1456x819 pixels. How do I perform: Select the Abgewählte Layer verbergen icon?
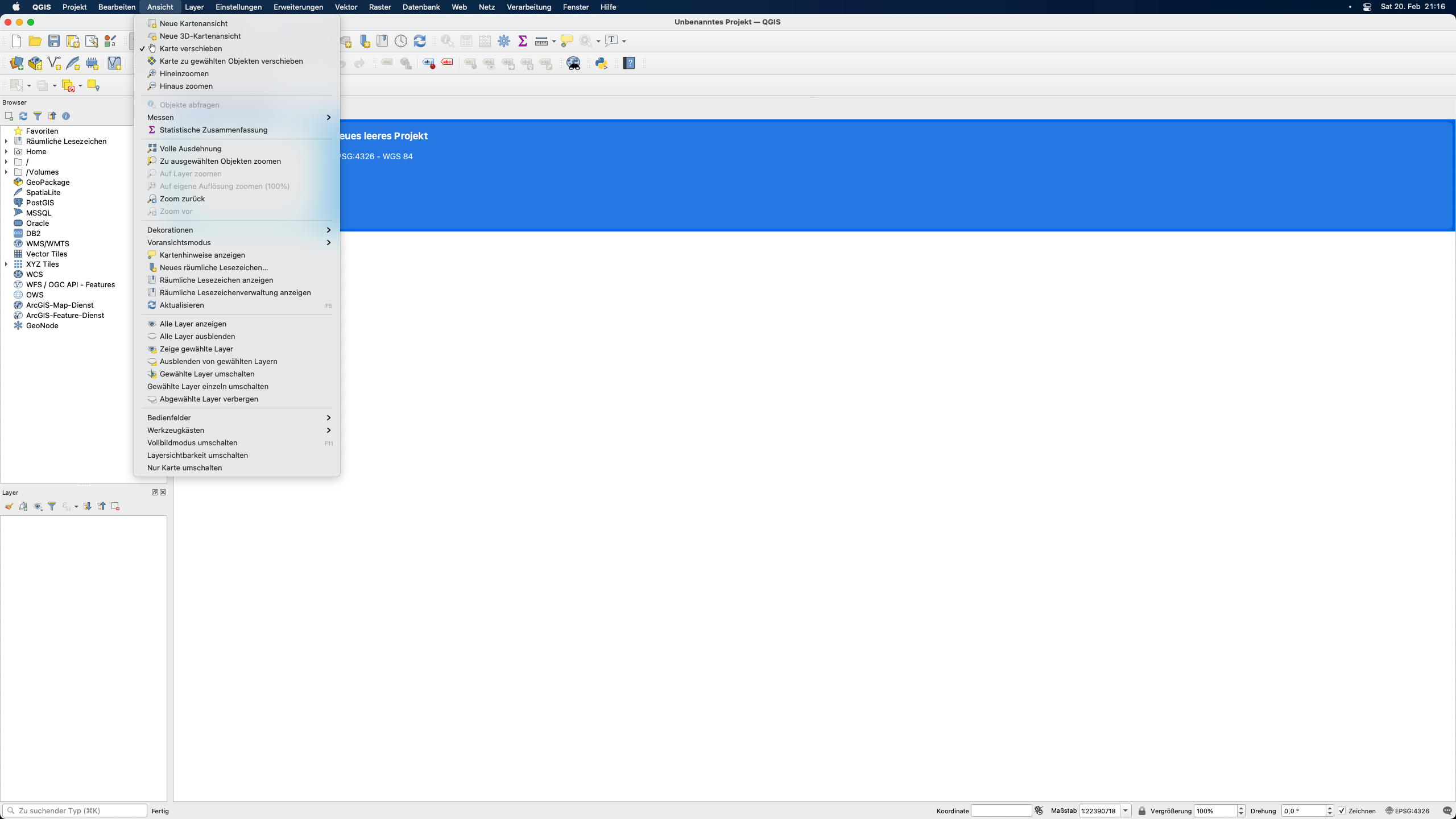coord(151,399)
